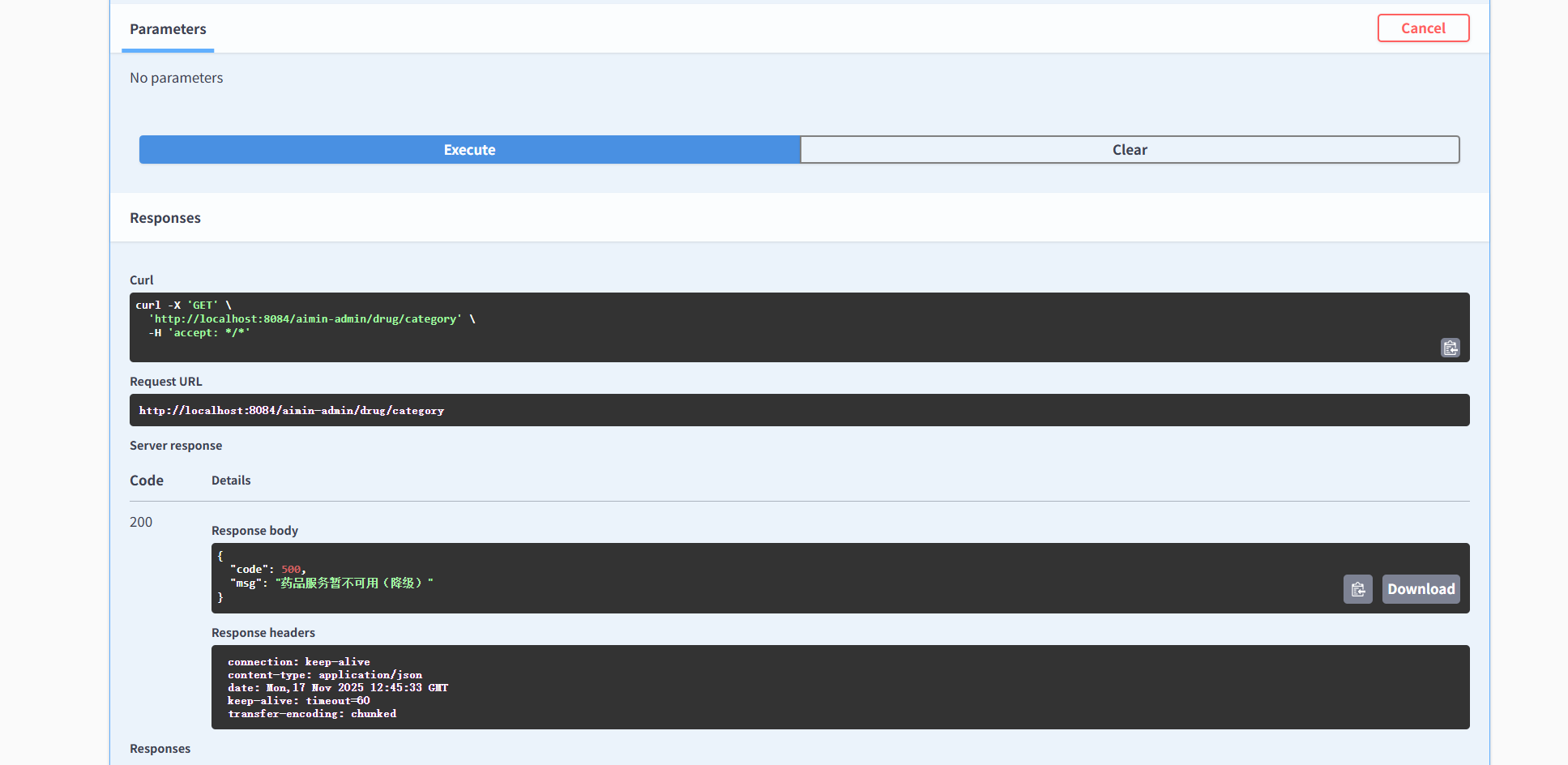Click the "msg" value in response body

[355, 583]
